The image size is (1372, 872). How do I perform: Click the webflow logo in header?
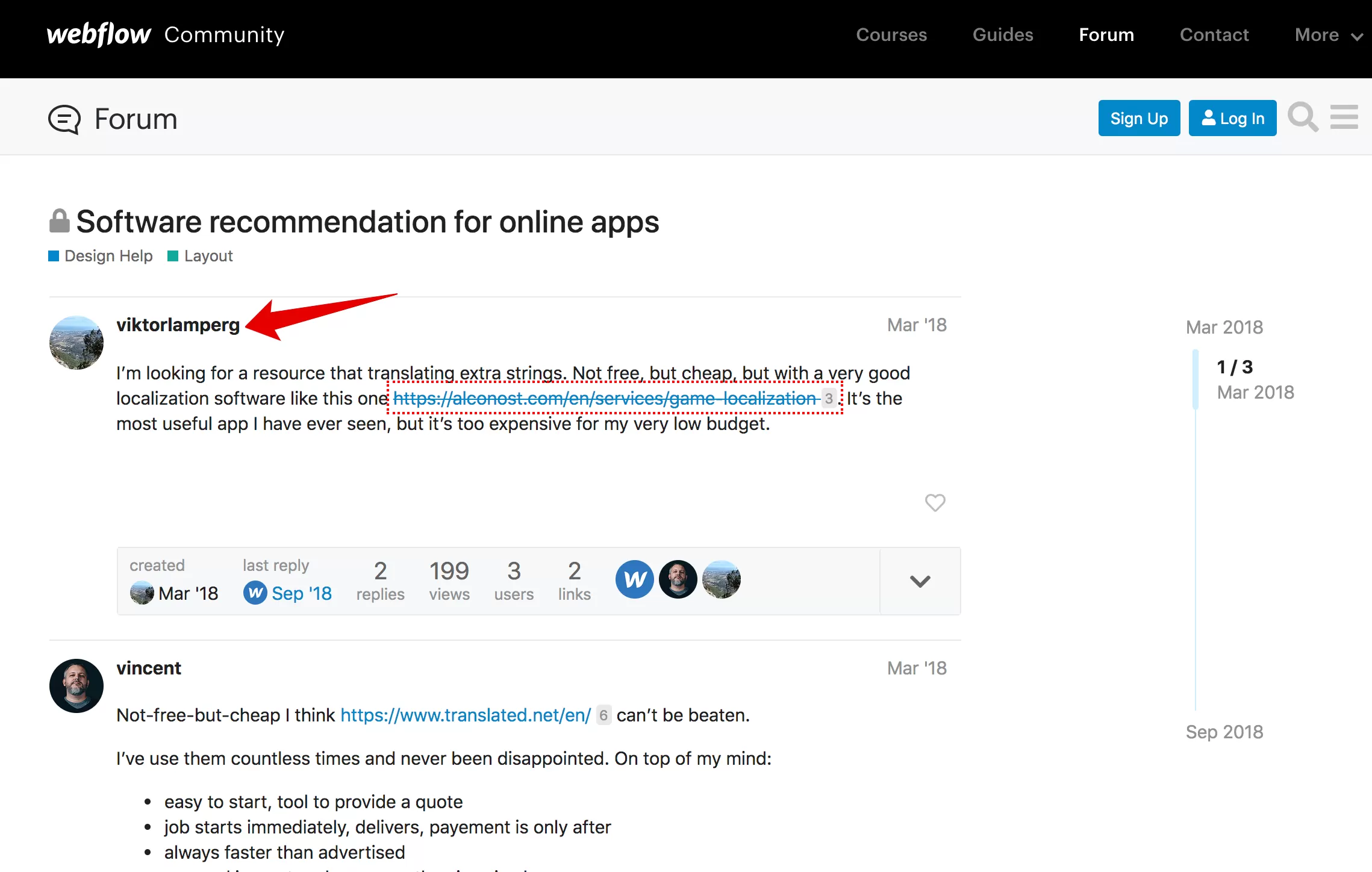[99, 35]
